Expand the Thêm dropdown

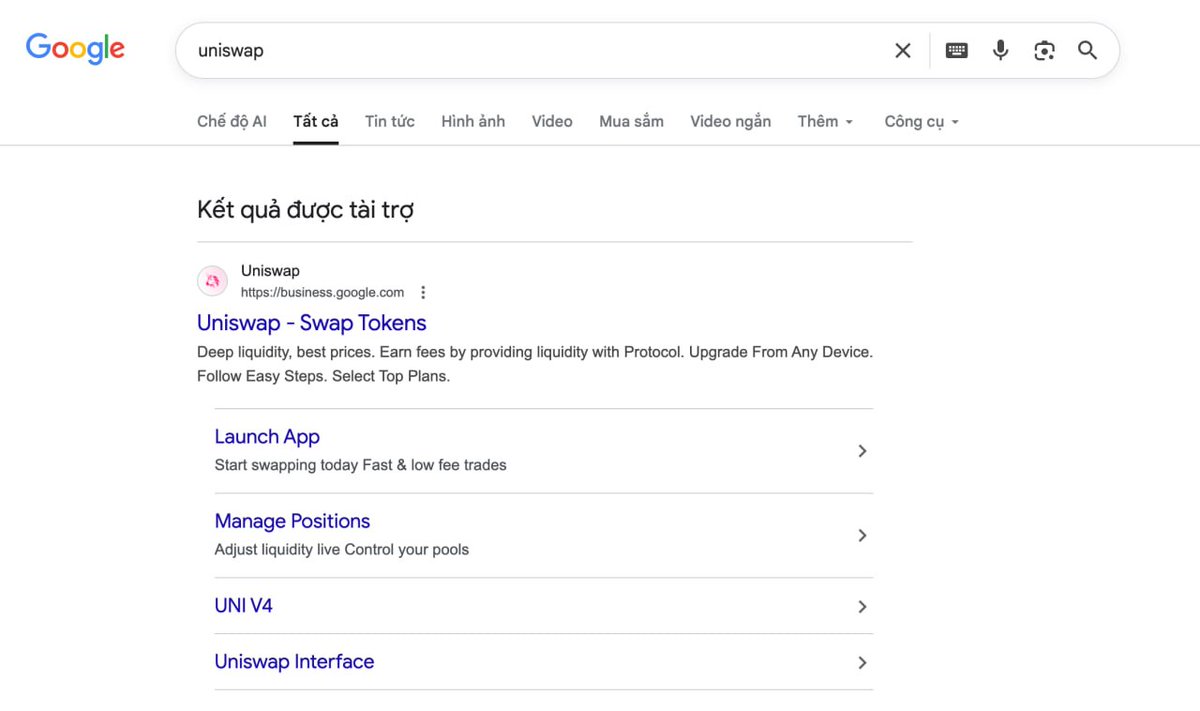[x=825, y=121]
